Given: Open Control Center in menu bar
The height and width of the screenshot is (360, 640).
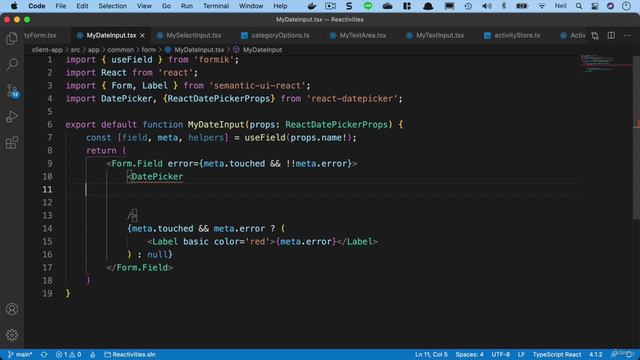Looking at the screenshot, I should pos(595,6).
